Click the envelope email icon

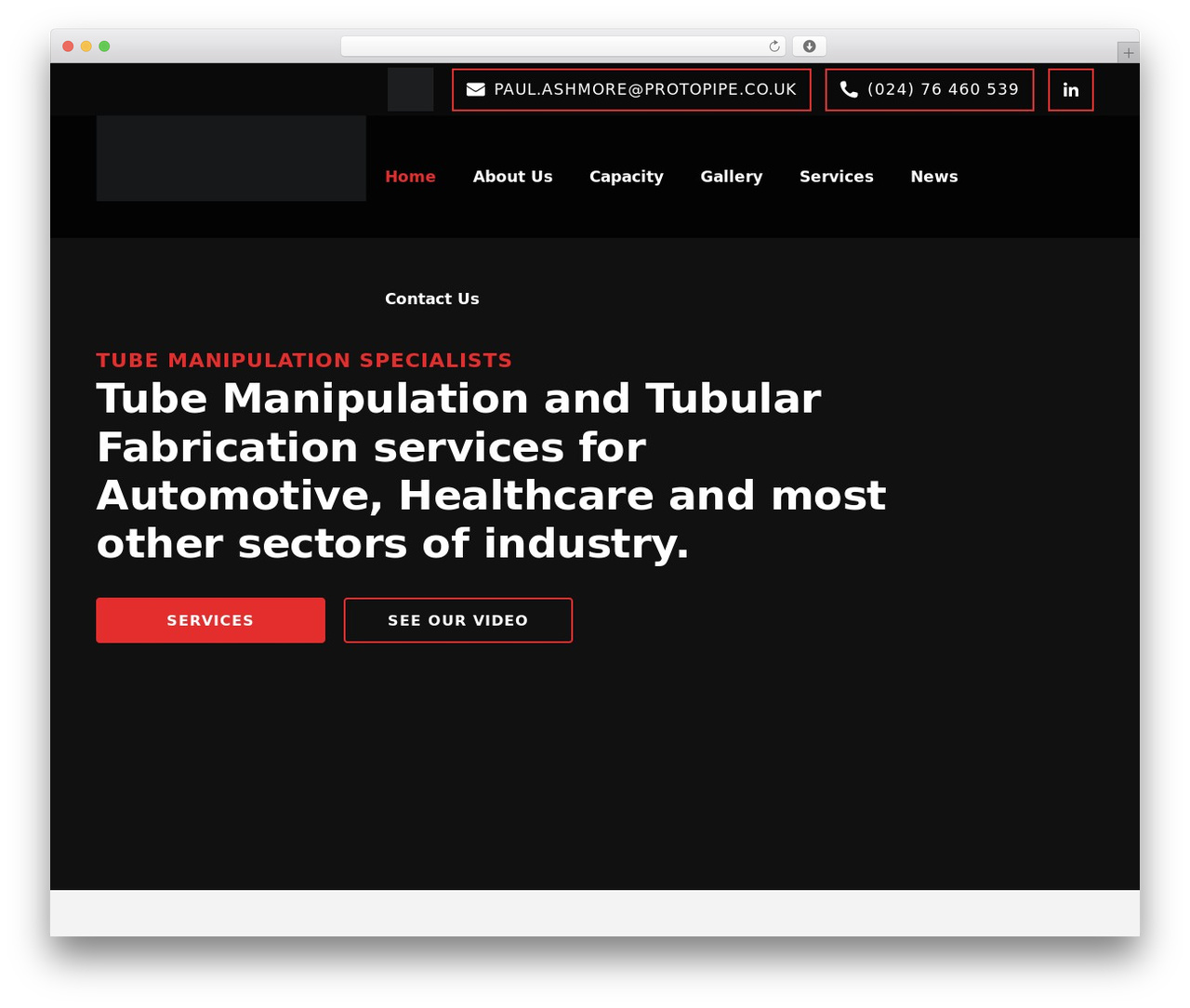pyautogui.click(x=475, y=89)
